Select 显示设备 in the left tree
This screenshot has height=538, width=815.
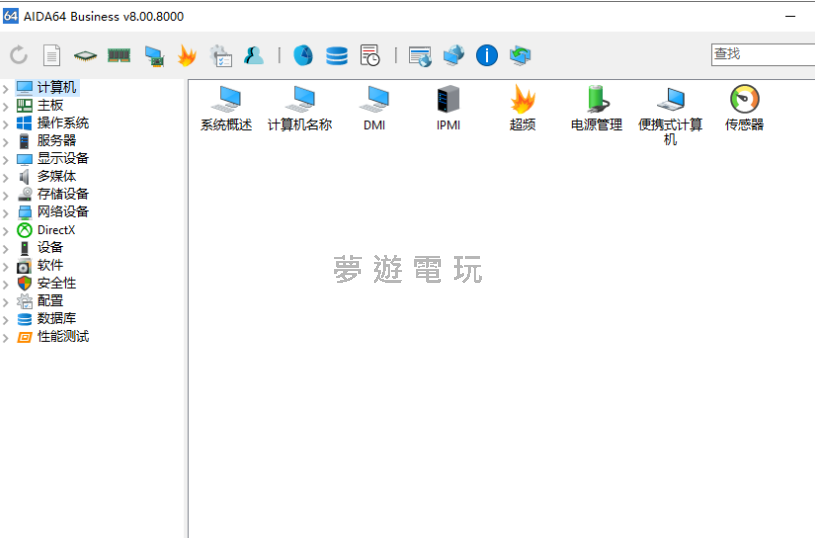[x=63, y=159]
